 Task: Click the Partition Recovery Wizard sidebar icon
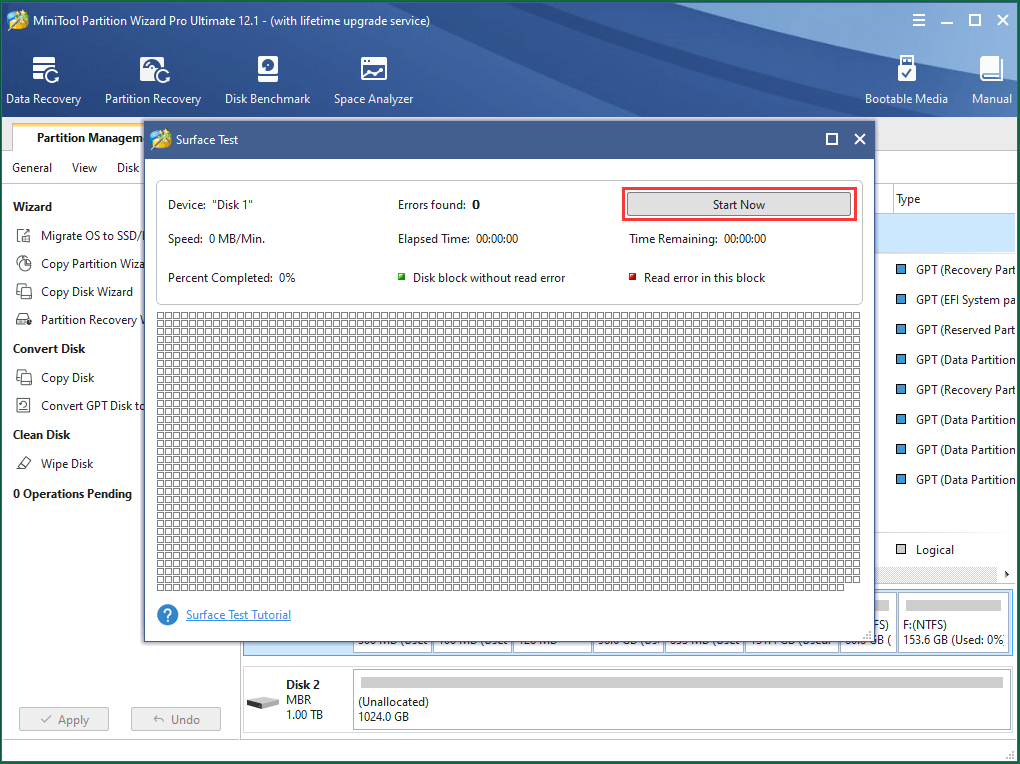coord(24,320)
